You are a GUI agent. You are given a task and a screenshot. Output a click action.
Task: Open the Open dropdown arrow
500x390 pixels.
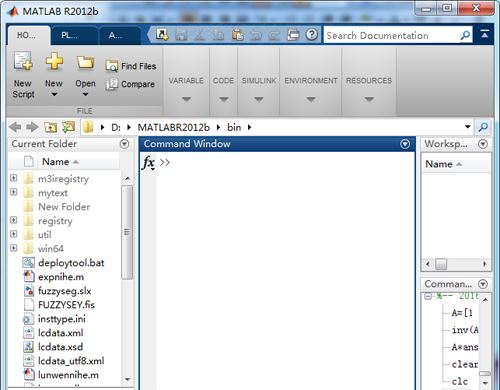pos(85,94)
